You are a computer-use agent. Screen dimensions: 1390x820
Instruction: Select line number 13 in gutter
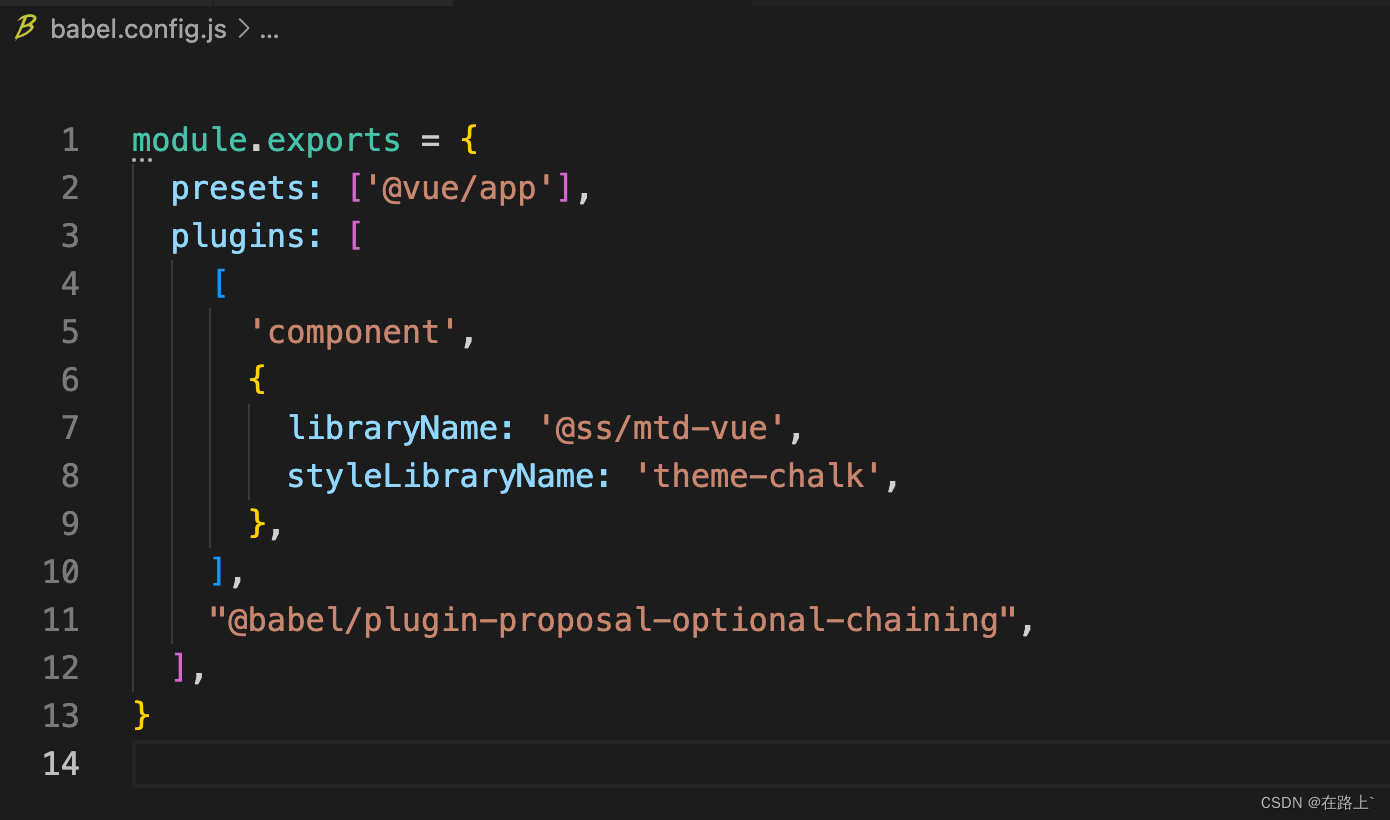pyautogui.click(x=61, y=716)
